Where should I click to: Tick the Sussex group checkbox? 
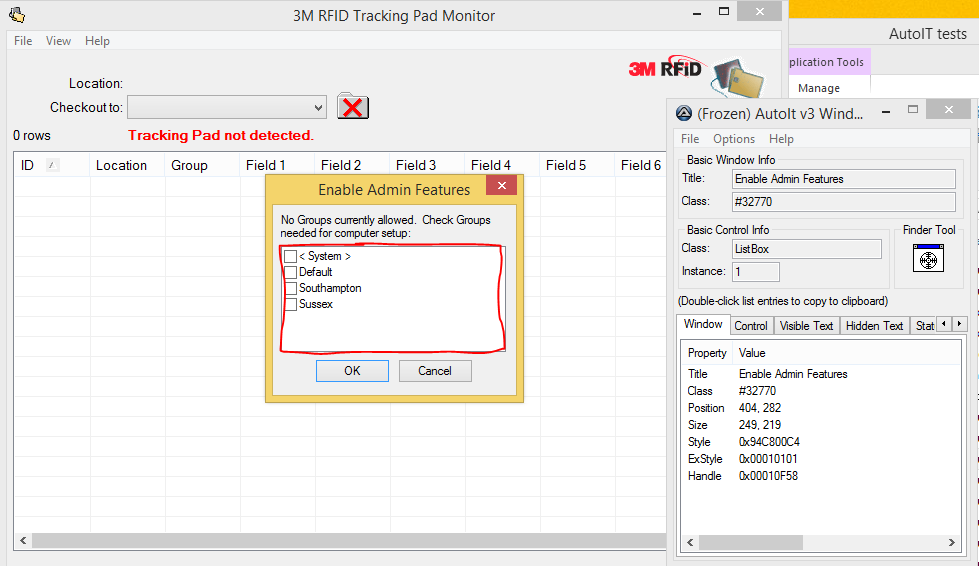[x=290, y=305]
